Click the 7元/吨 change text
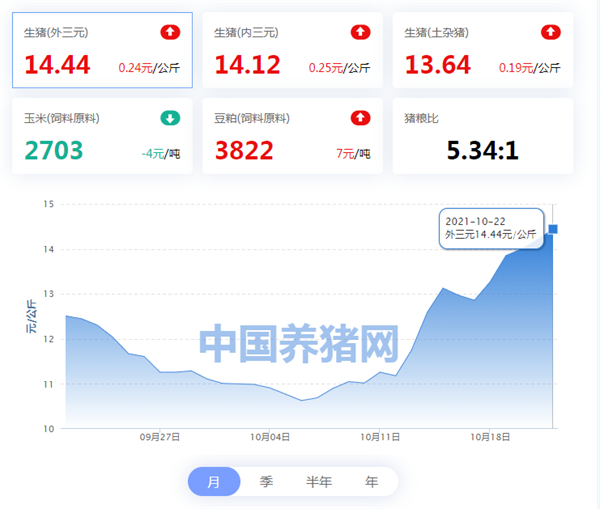The image size is (600, 509). pos(353,154)
